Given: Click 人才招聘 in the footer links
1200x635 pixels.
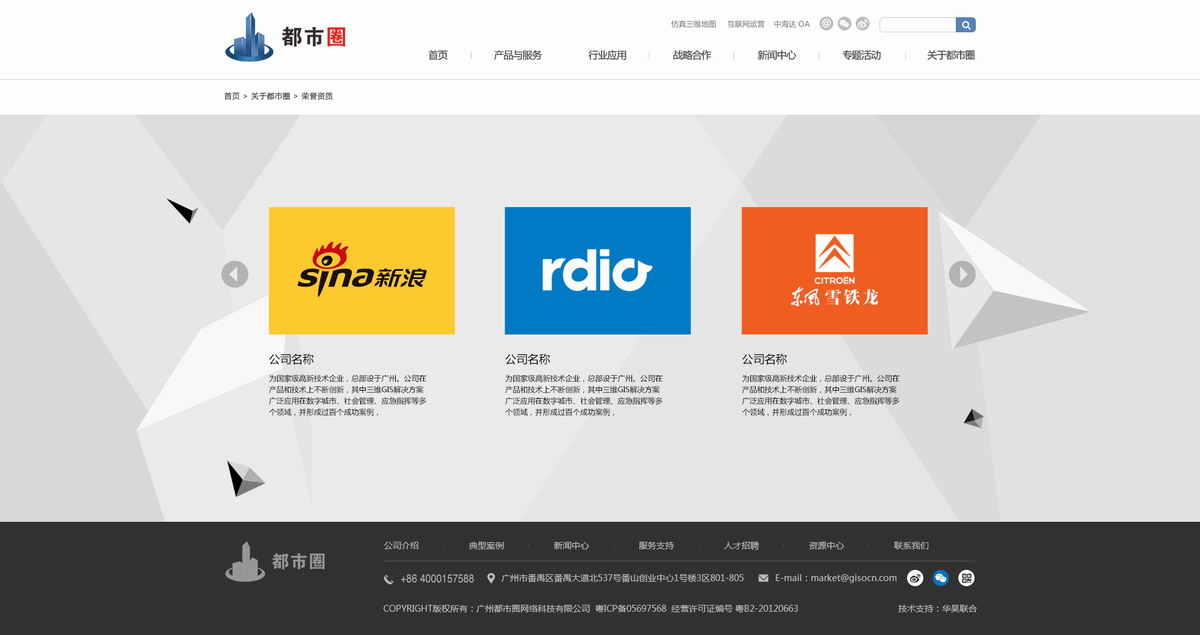Looking at the screenshot, I should pyautogui.click(x=741, y=546).
